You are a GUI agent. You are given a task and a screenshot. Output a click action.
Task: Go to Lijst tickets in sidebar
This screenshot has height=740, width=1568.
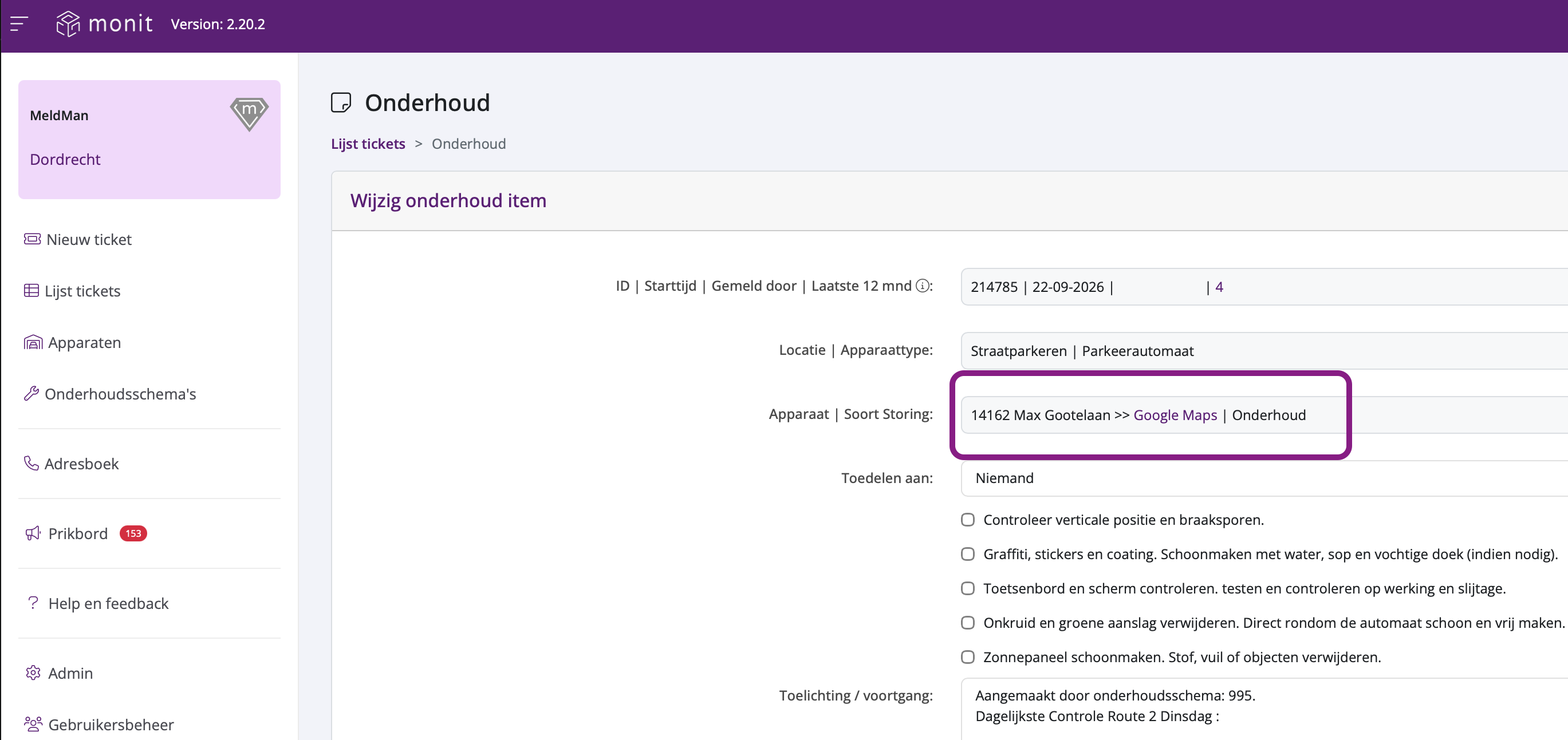tap(83, 291)
